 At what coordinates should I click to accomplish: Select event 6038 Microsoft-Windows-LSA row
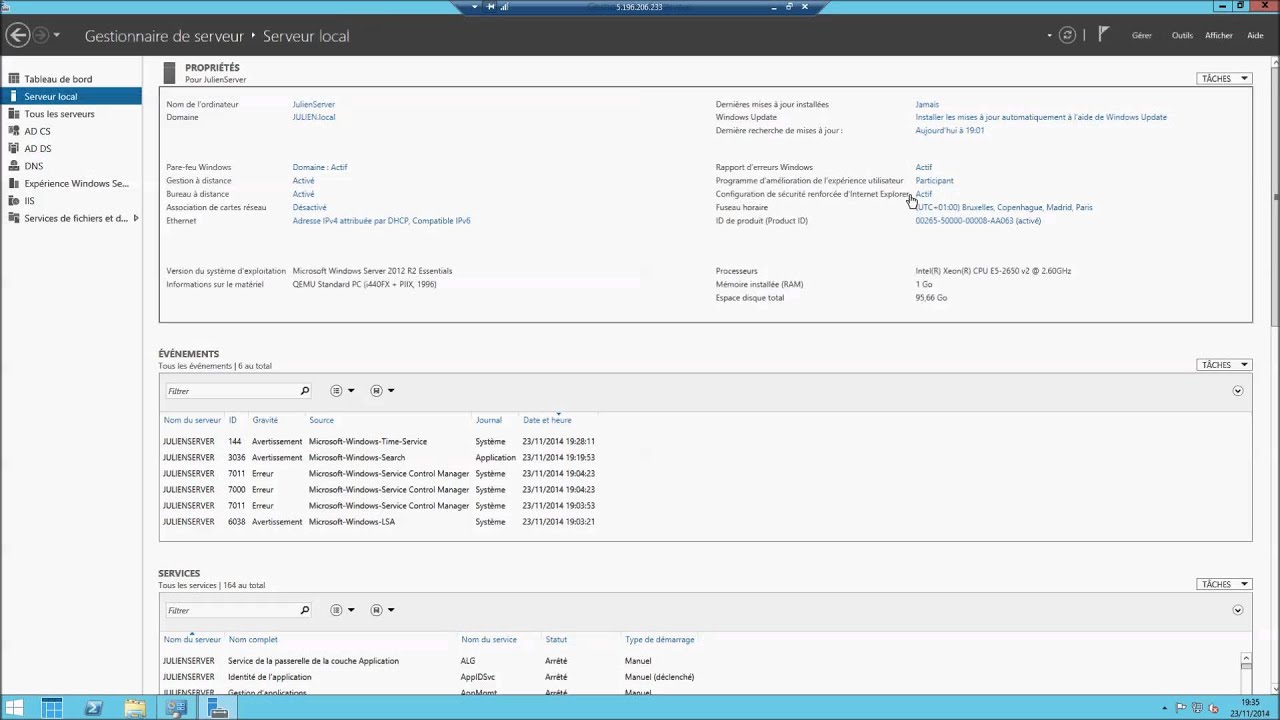click(x=380, y=522)
